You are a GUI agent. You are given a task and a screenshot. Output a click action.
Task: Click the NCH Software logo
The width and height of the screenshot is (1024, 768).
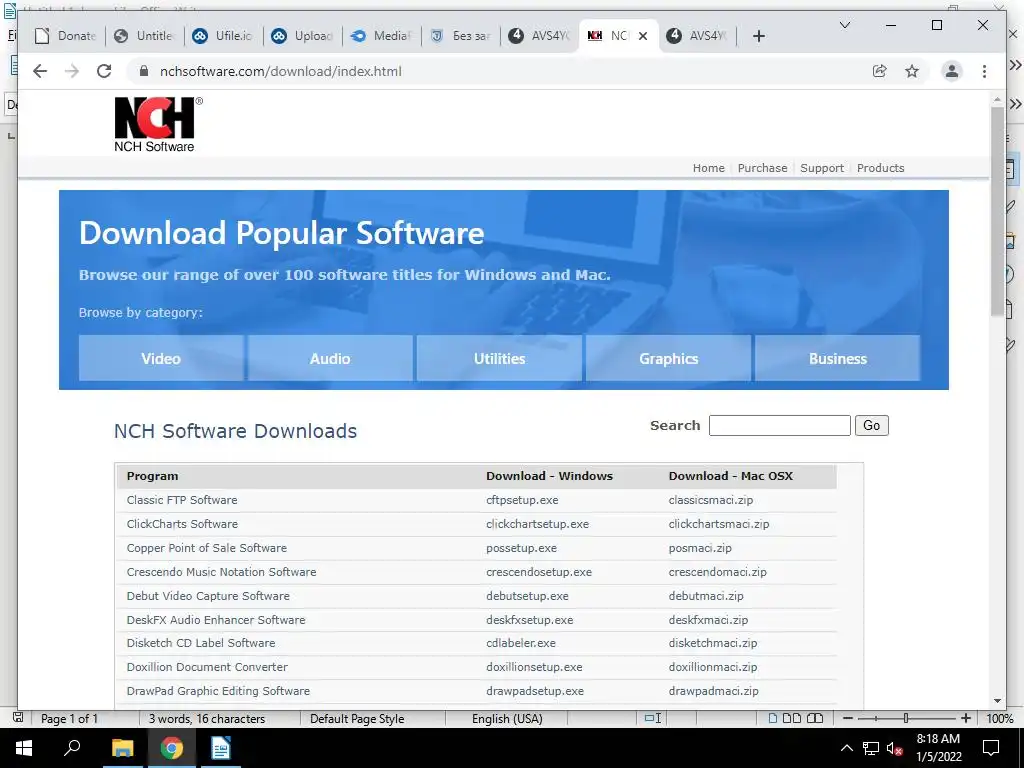[x=158, y=125]
